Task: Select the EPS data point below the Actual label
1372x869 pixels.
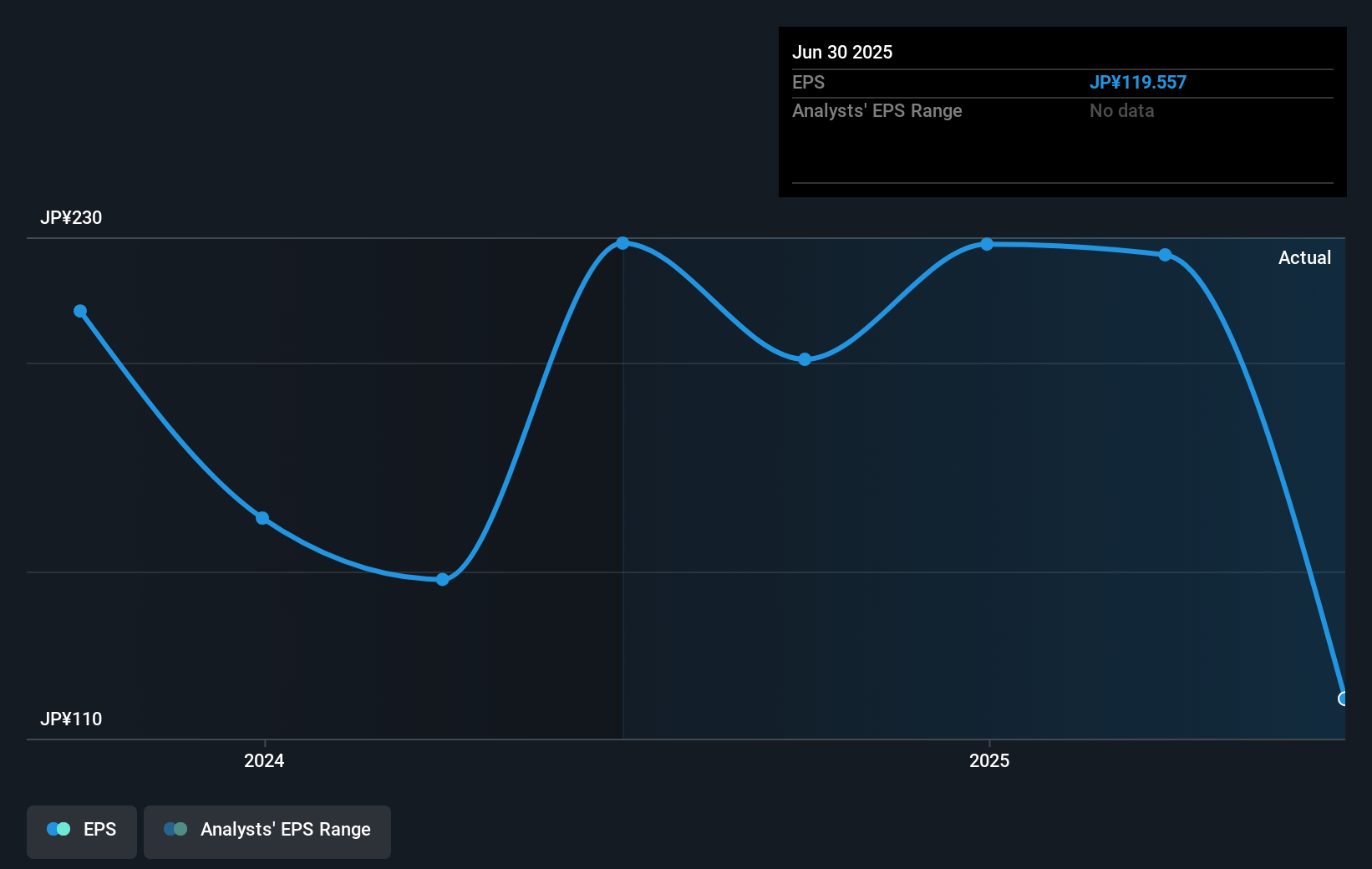Action: (1166, 255)
